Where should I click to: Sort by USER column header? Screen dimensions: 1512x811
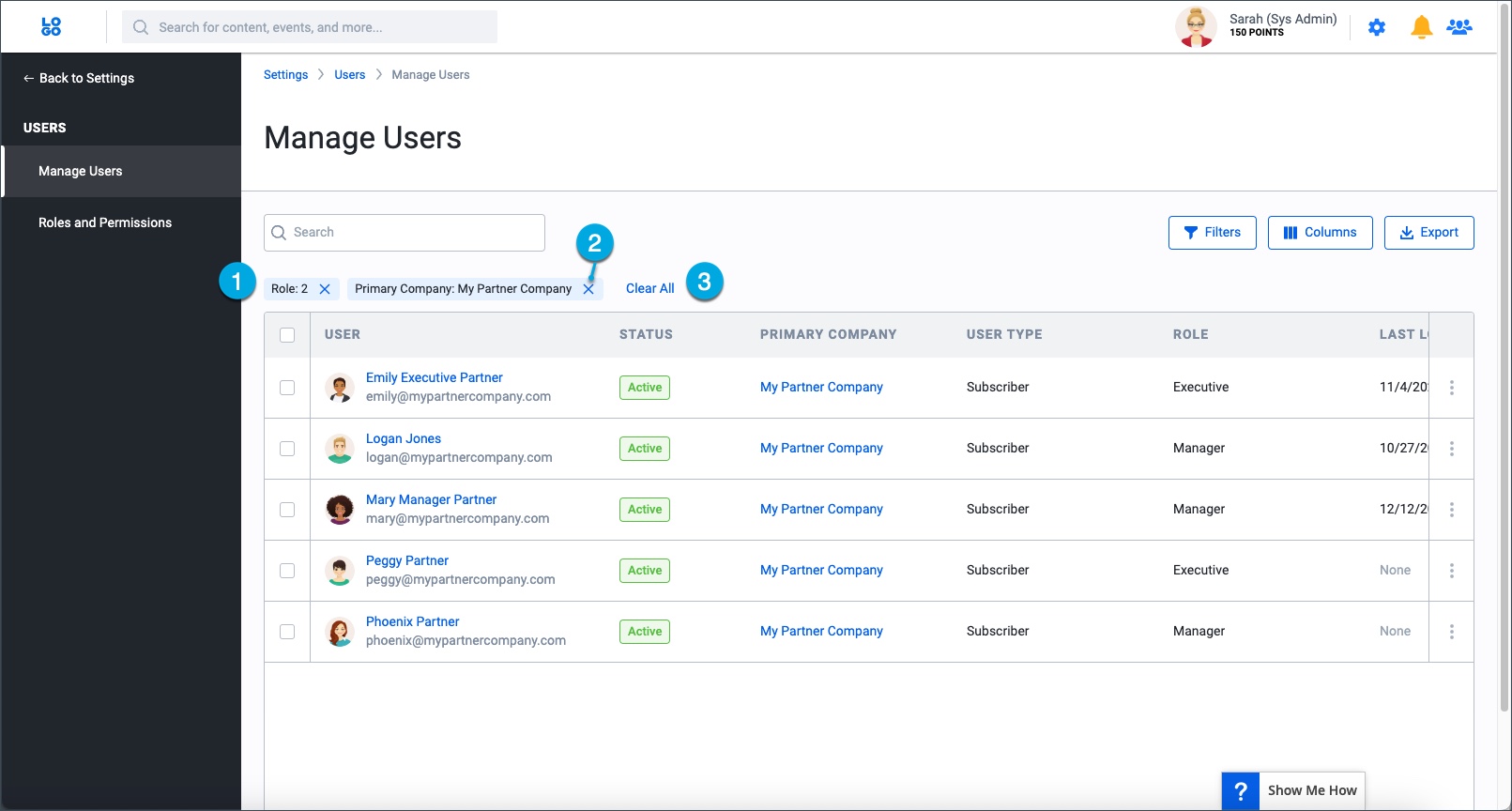tap(342, 334)
